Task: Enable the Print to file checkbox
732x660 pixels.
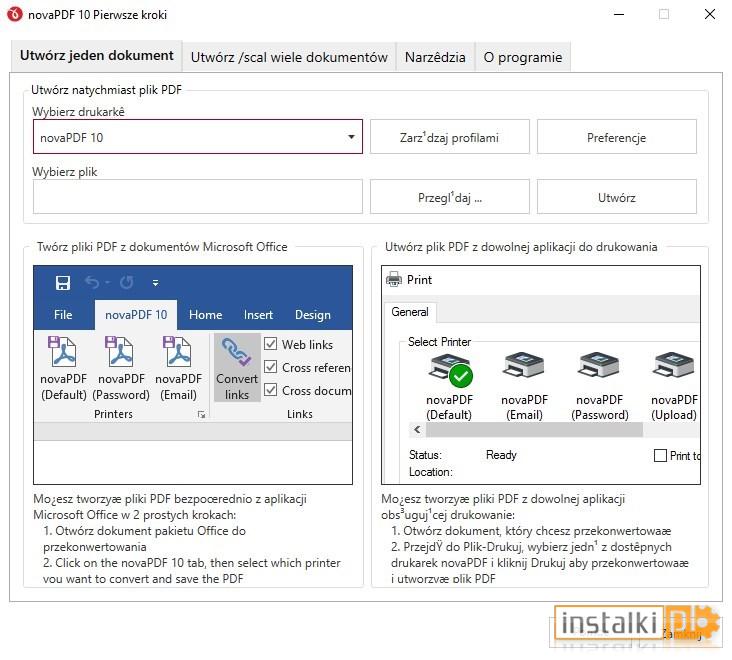Action: click(x=660, y=456)
